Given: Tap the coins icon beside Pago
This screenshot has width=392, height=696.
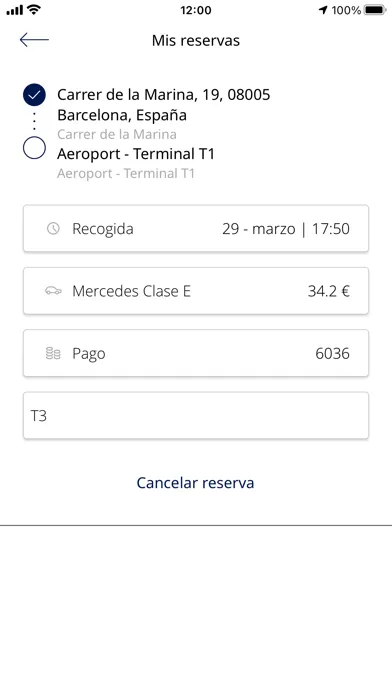Looking at the screenshot, I should click(53, 353).
